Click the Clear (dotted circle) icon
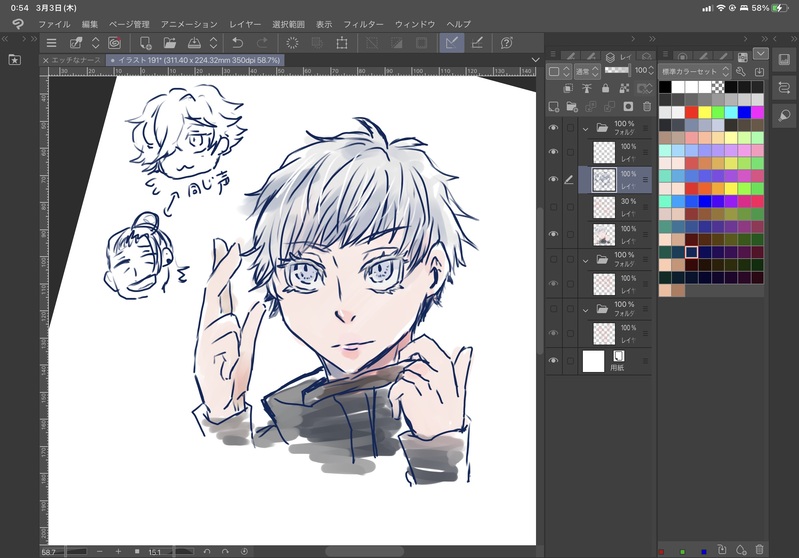 [292, 43]
